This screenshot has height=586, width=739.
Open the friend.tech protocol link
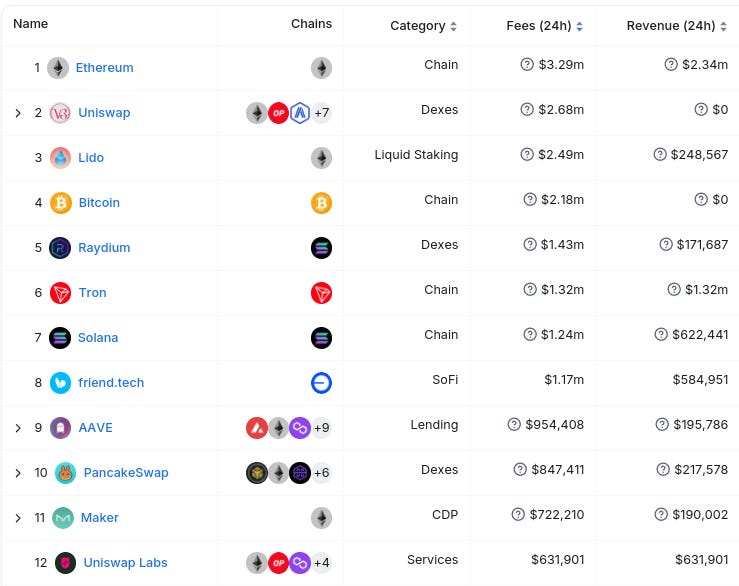click(x=111, y=383)
